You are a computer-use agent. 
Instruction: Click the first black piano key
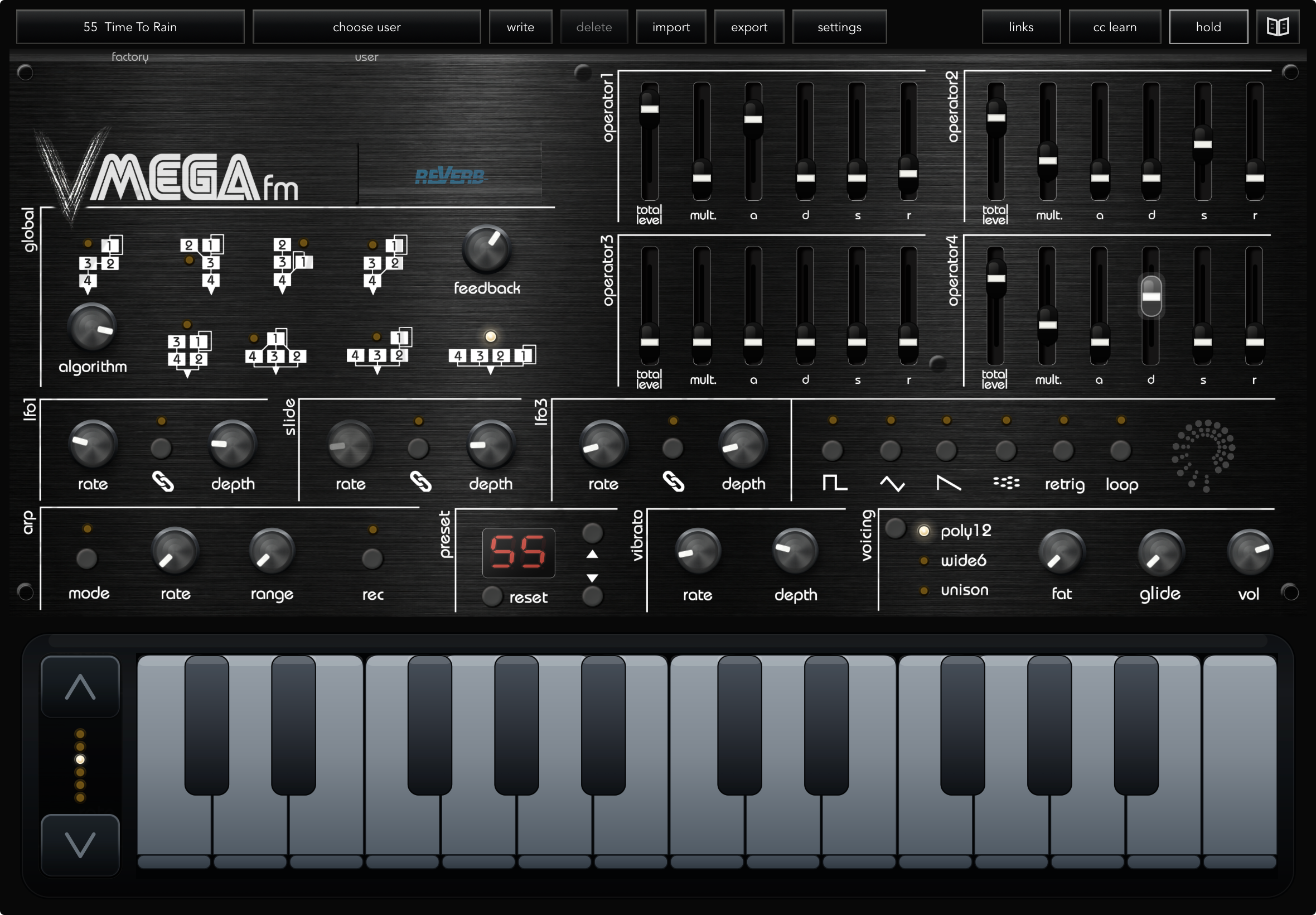206,725
